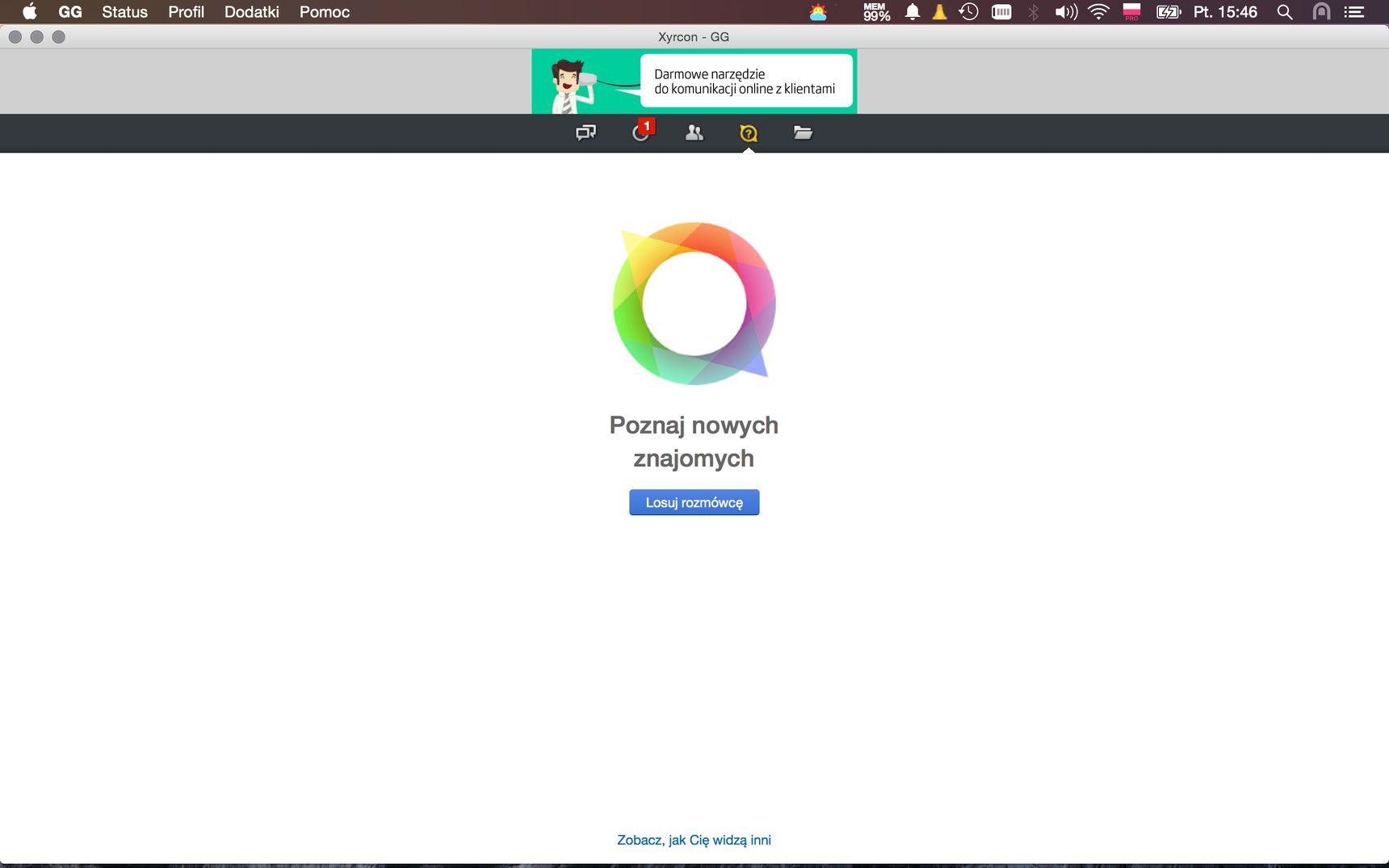
Task: Click the notification bell menu bar icon
Action: [x=913, y=12]
